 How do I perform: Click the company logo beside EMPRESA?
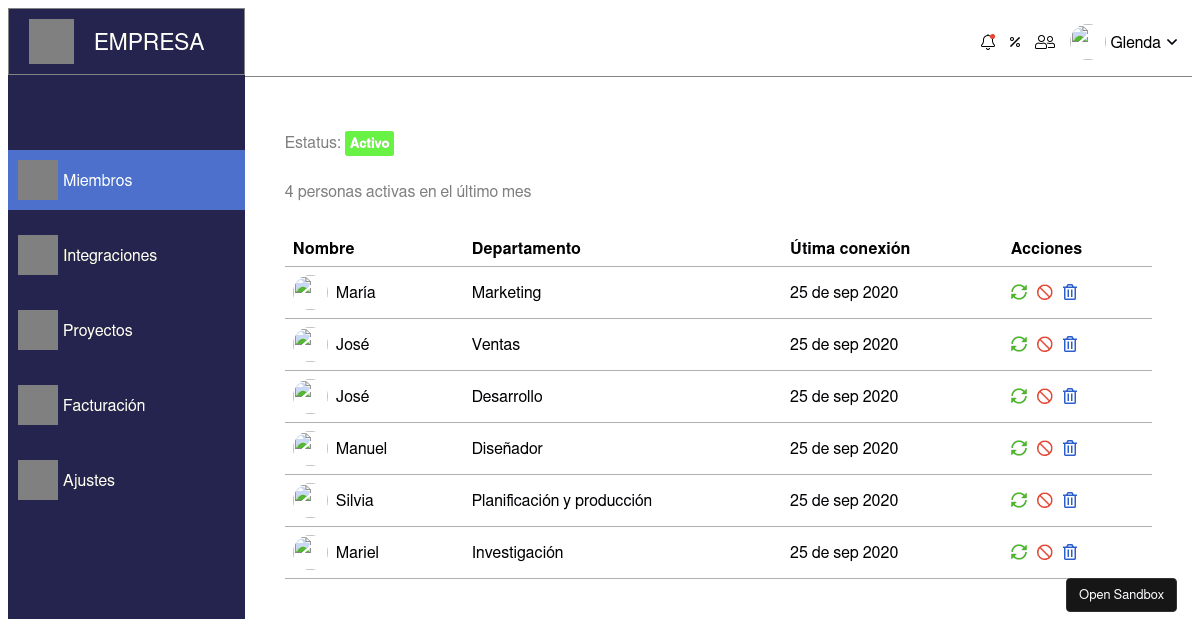pos(51,42)
